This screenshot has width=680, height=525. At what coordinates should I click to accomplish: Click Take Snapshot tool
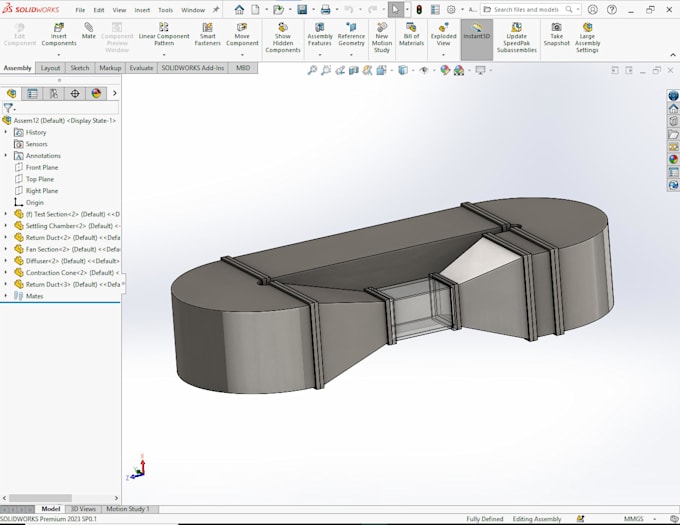tap(556, 35)
